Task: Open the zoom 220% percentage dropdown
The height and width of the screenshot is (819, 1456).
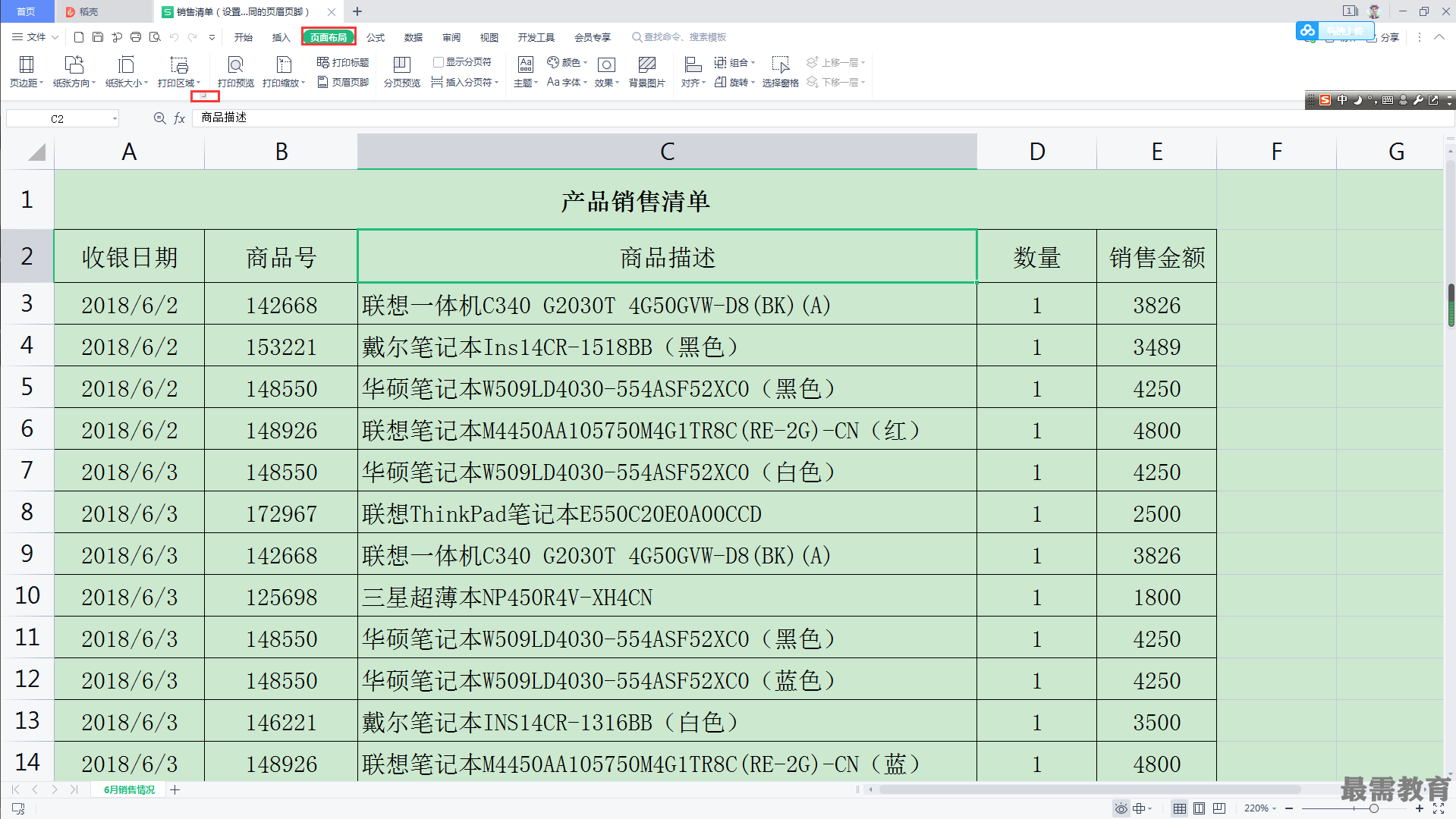Action: (1260, 808)
